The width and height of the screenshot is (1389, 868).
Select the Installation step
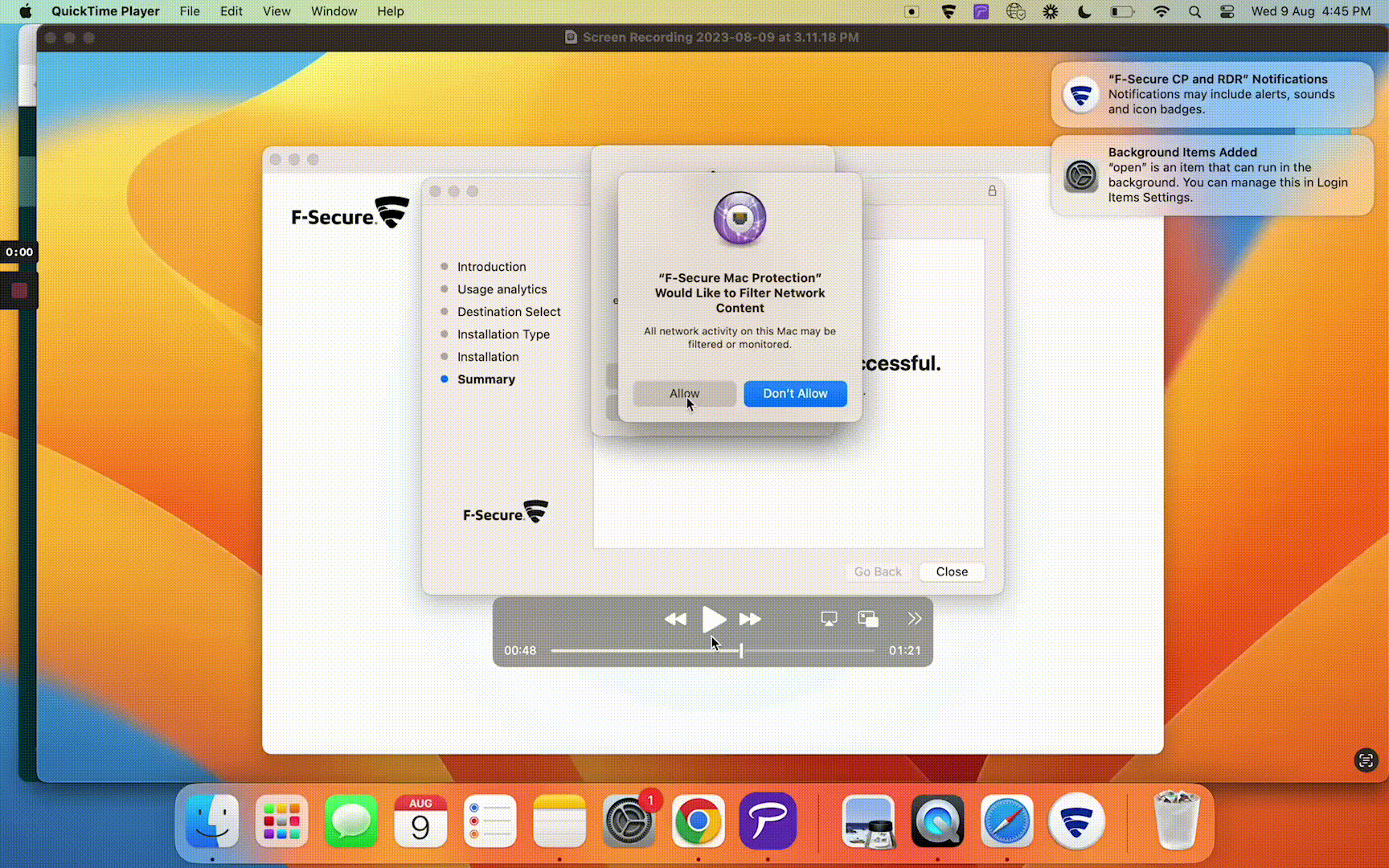click(x=488, y=357)
